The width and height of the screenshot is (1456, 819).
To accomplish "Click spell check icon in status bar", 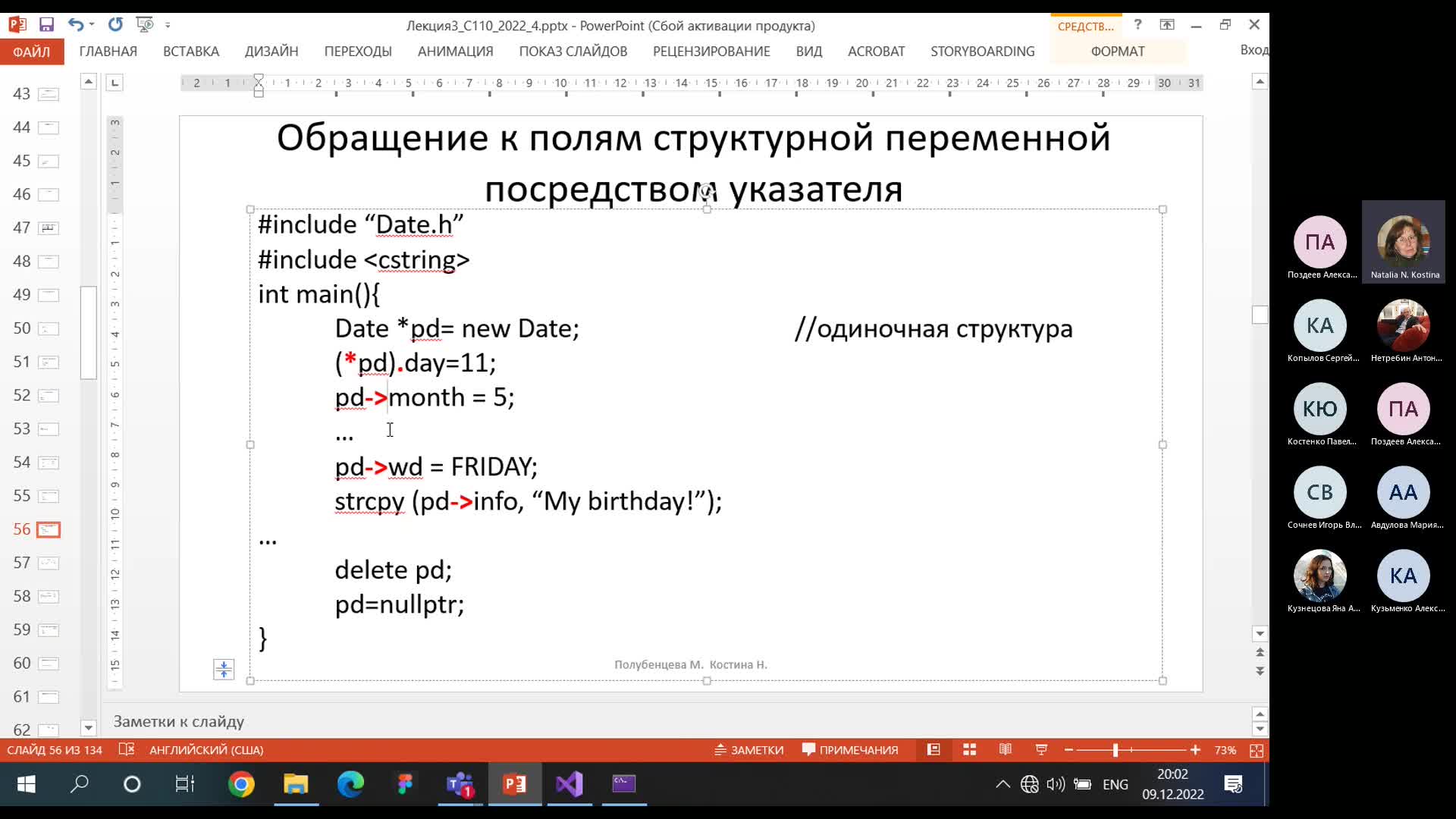I will 127,750.
